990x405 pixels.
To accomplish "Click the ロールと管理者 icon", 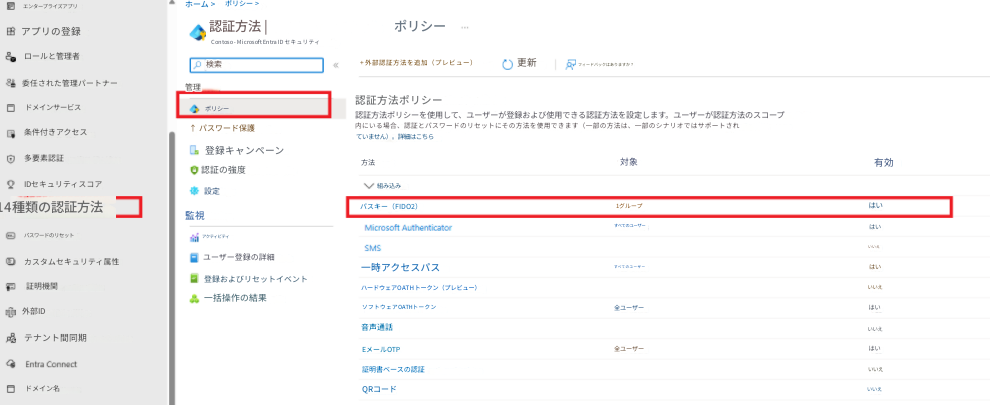I will pos(10,57).
